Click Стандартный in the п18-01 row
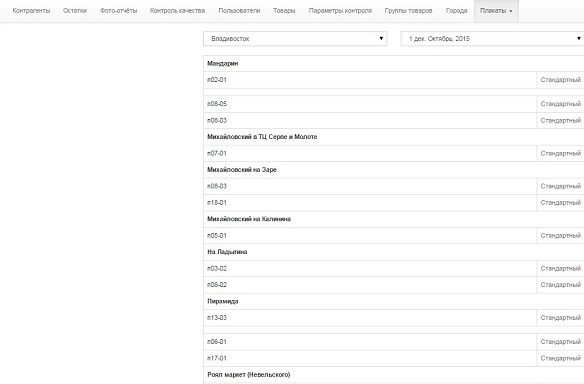Viewport: 584px width, 384px height. click(561, 203)
